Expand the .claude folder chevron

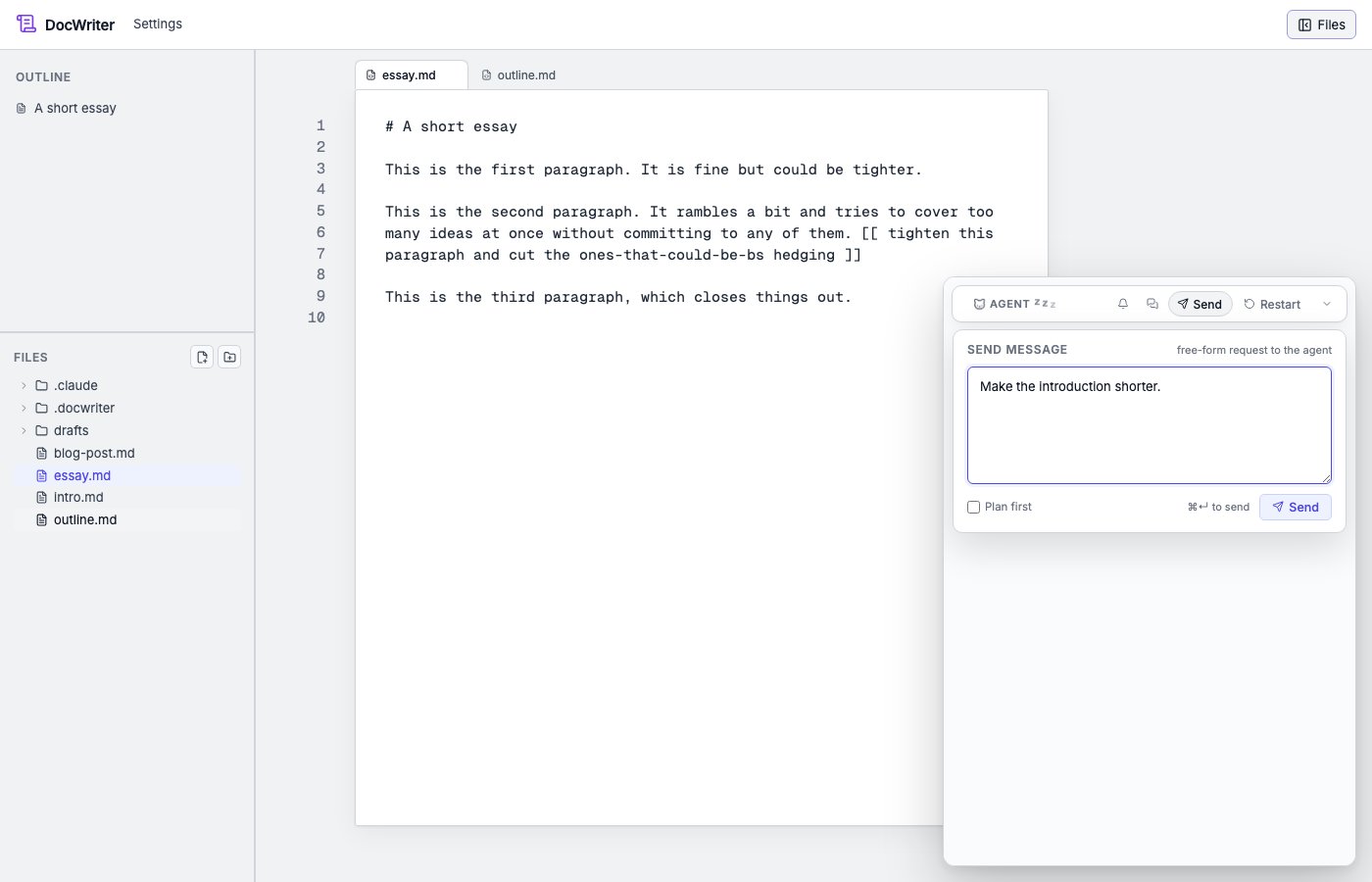click(24, 385)
